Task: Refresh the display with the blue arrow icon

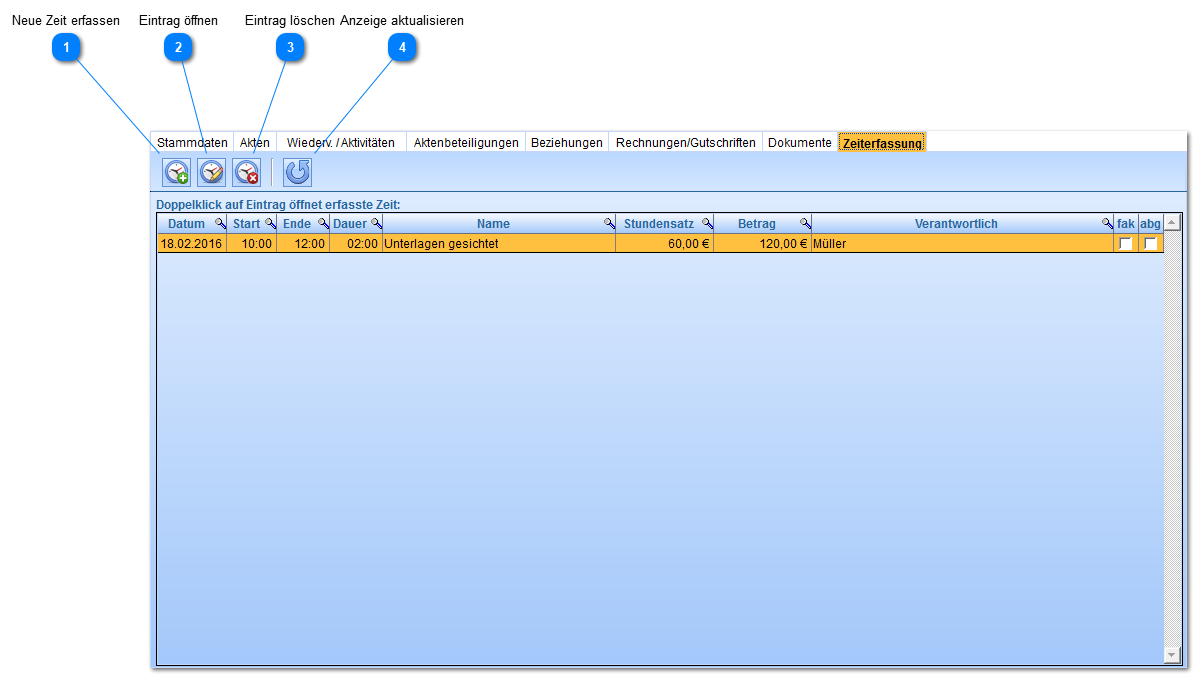Action: (x=297, y=173)
